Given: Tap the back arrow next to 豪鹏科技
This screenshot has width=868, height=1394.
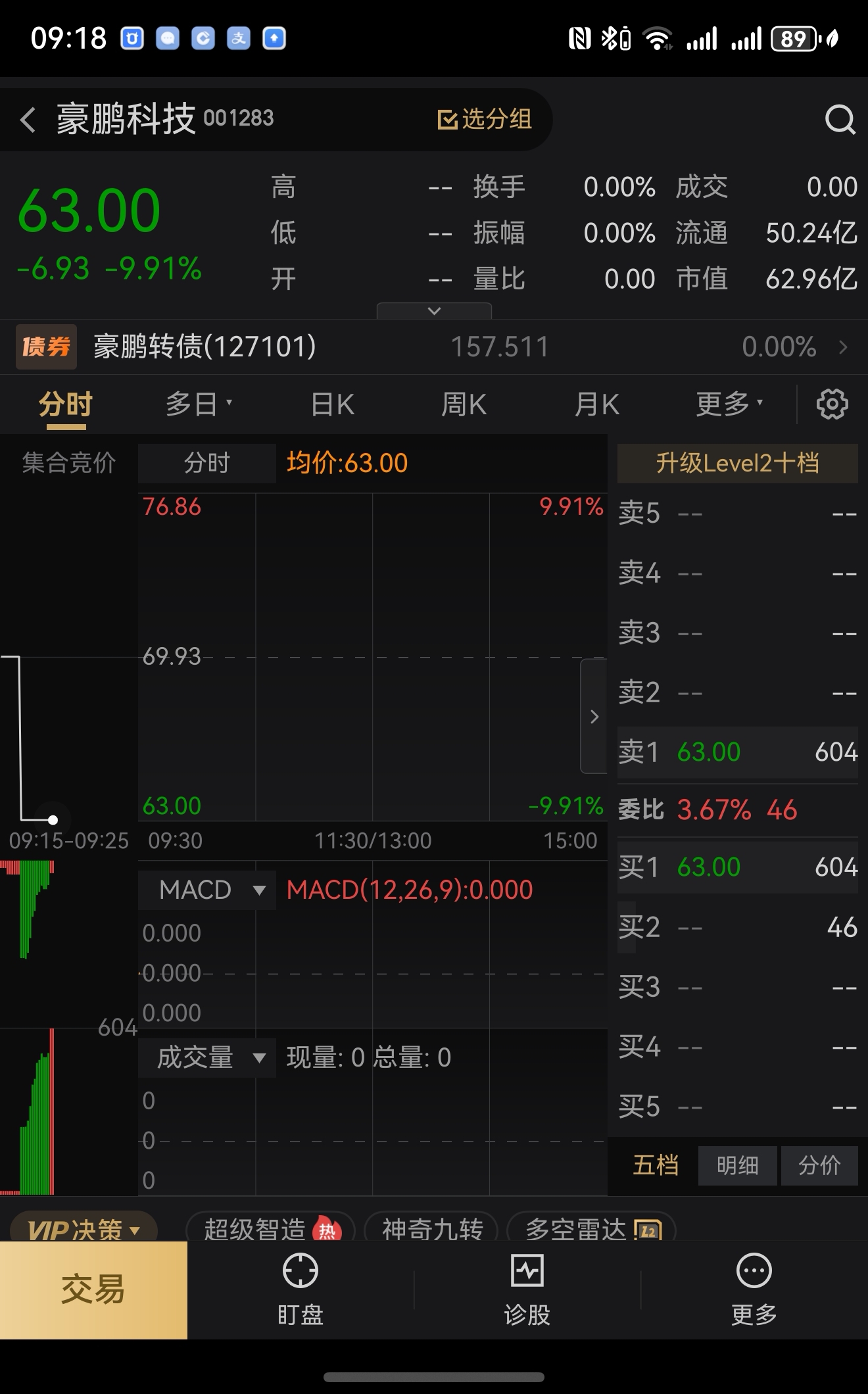Looking at the screenshot, I should pos(28,120).
